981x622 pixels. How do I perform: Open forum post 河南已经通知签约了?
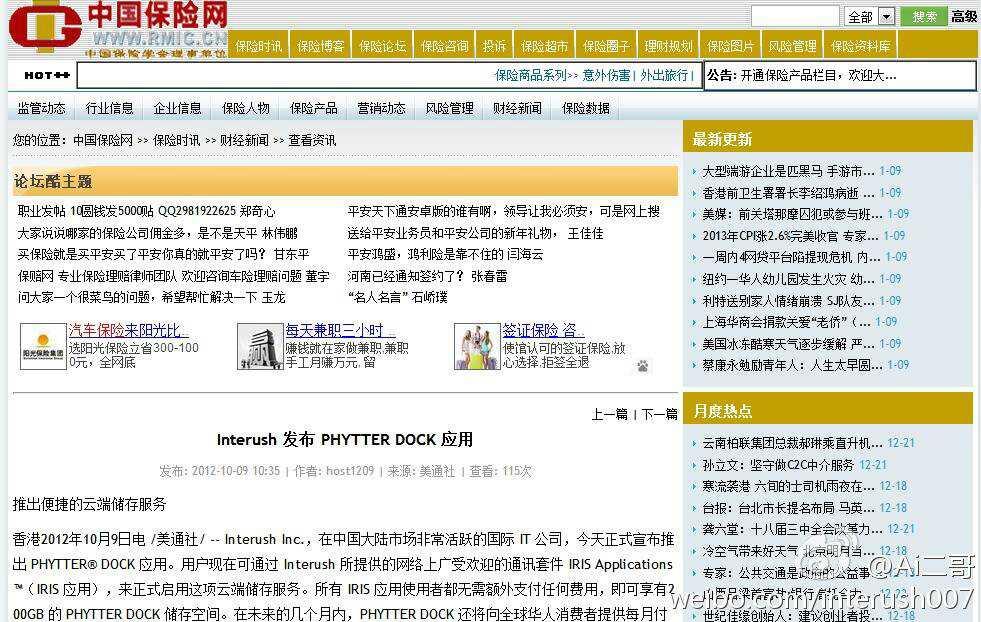pyautogui.click(x=427, y=276)
